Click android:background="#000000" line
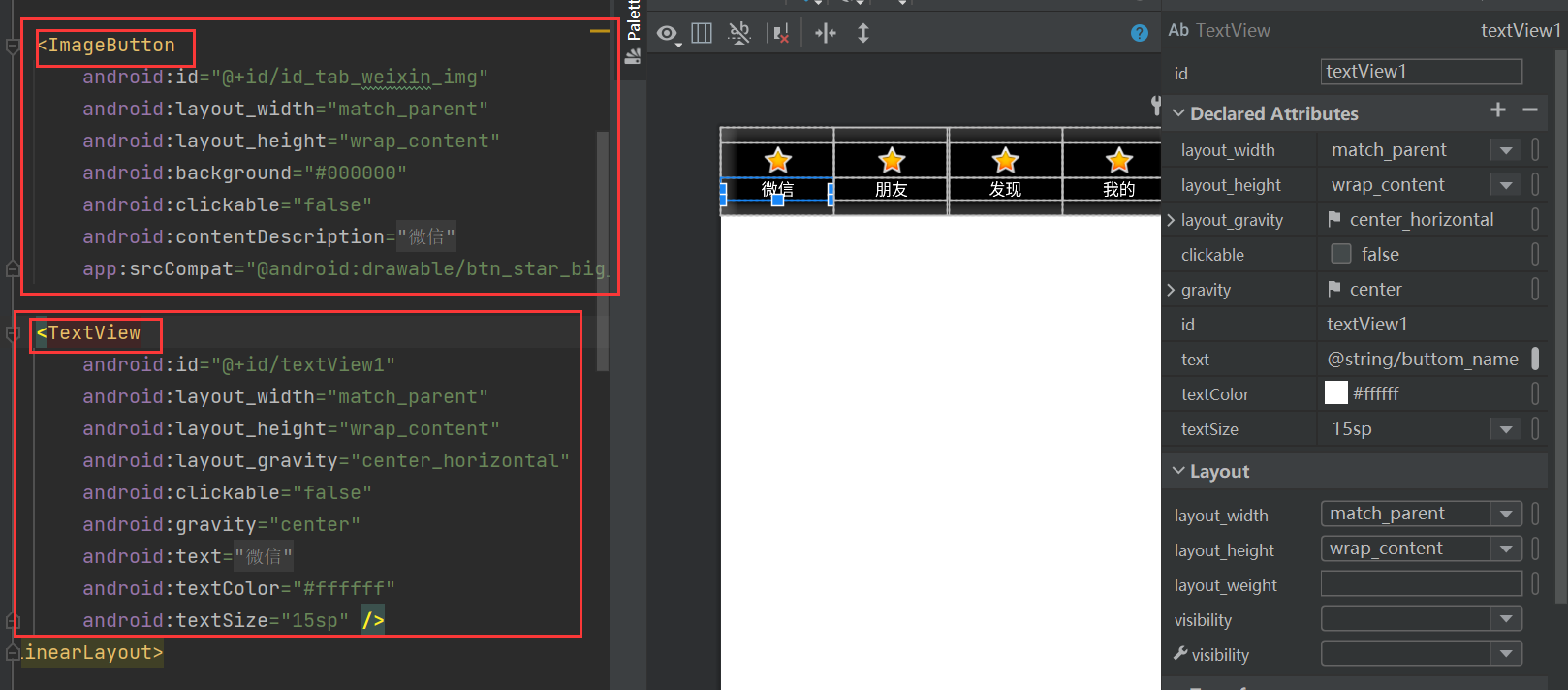This screenshot has height=690, width=1568. 244,173
